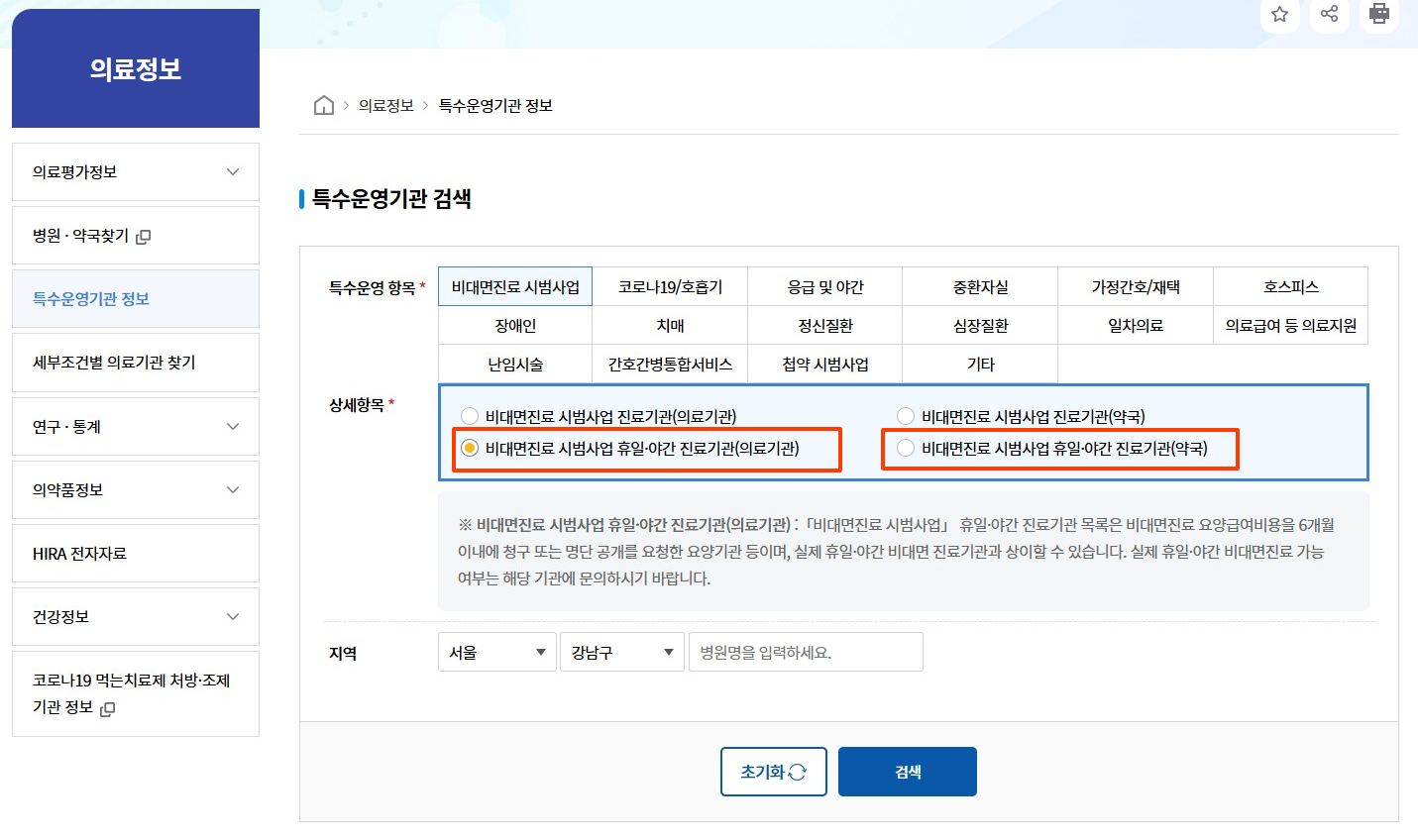Select the 중환자실 tab
This screenshot has width=1418, height=840.
tap(981, 286)
